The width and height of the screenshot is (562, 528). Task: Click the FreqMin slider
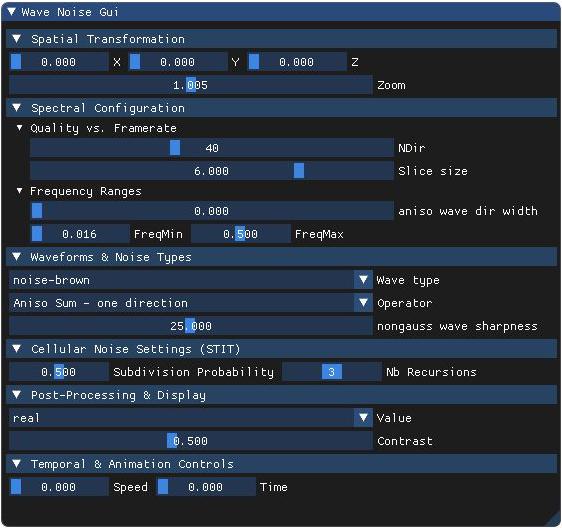[x=80, y=234]
